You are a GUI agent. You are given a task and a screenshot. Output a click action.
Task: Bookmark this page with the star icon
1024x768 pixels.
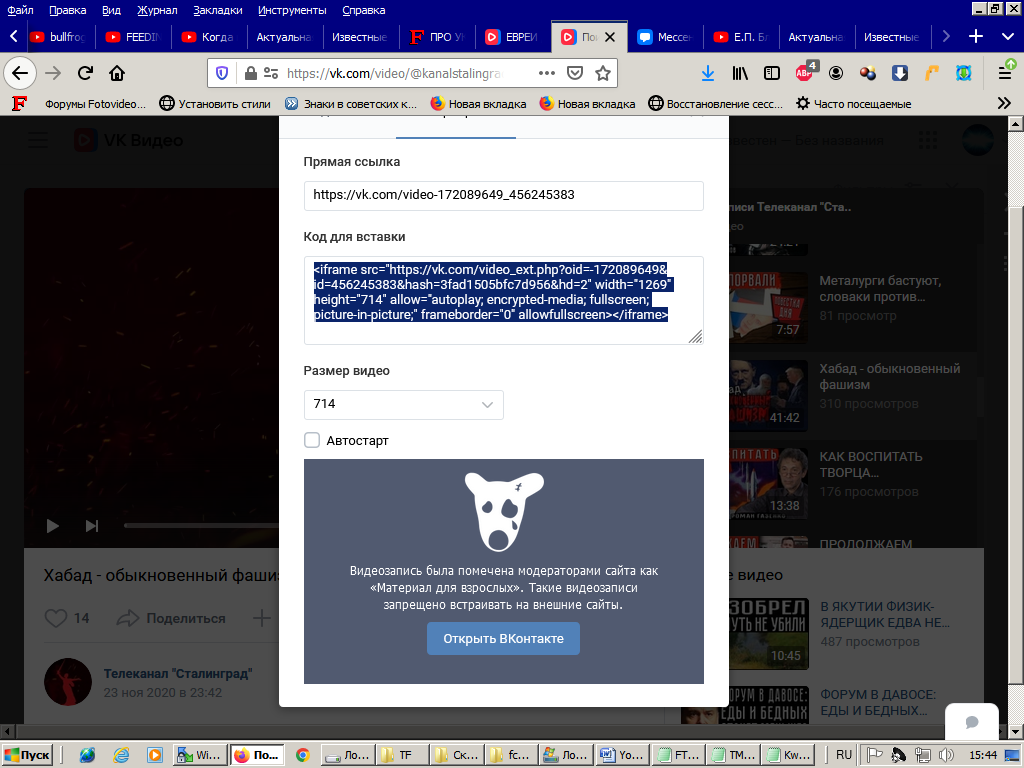[603, 73]
